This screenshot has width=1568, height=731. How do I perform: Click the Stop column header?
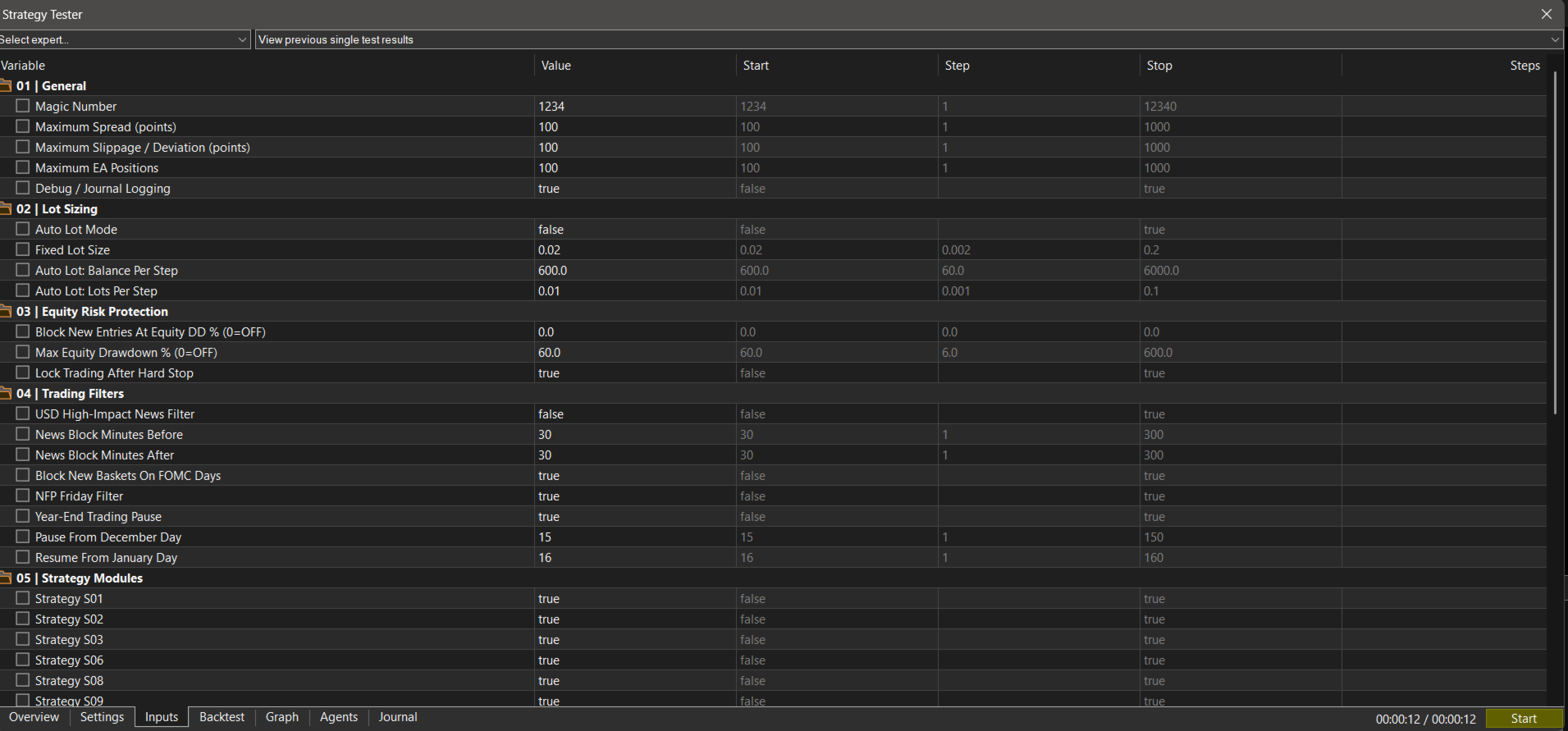tap(1241, 66)
